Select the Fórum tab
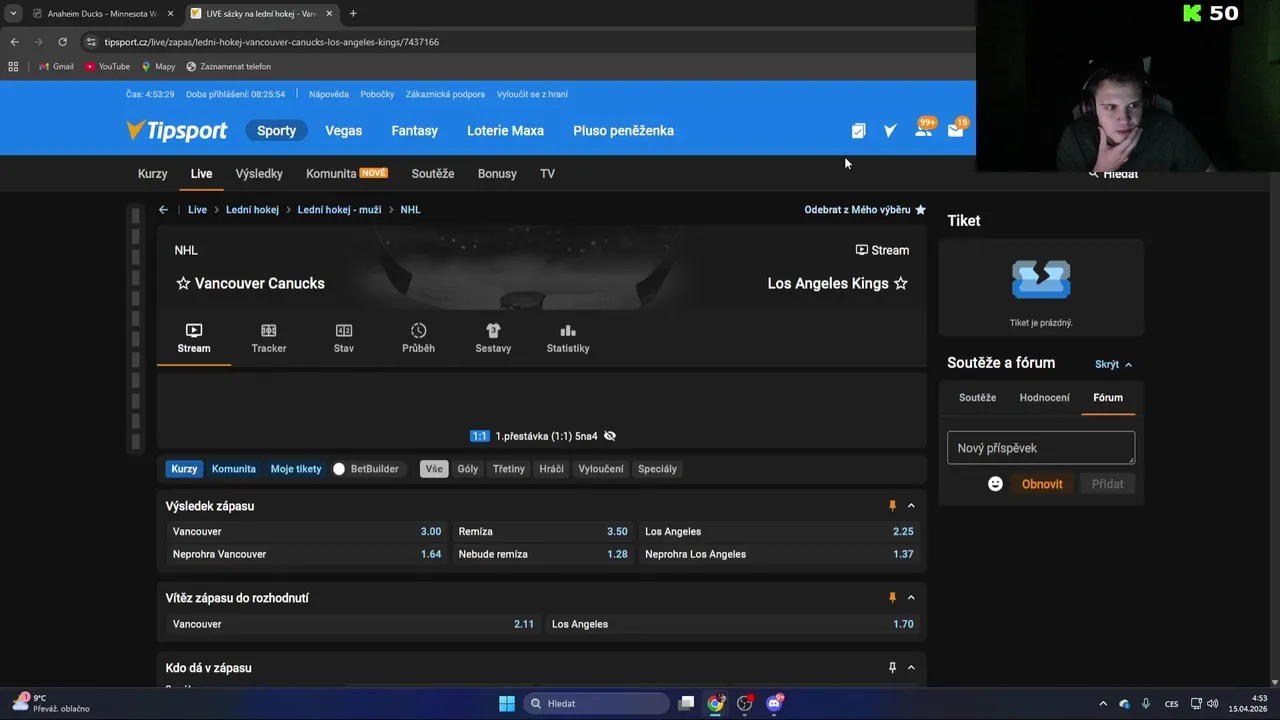Image resolution: width=1280 pixels, height=720 pixels. coord(1108,398)
